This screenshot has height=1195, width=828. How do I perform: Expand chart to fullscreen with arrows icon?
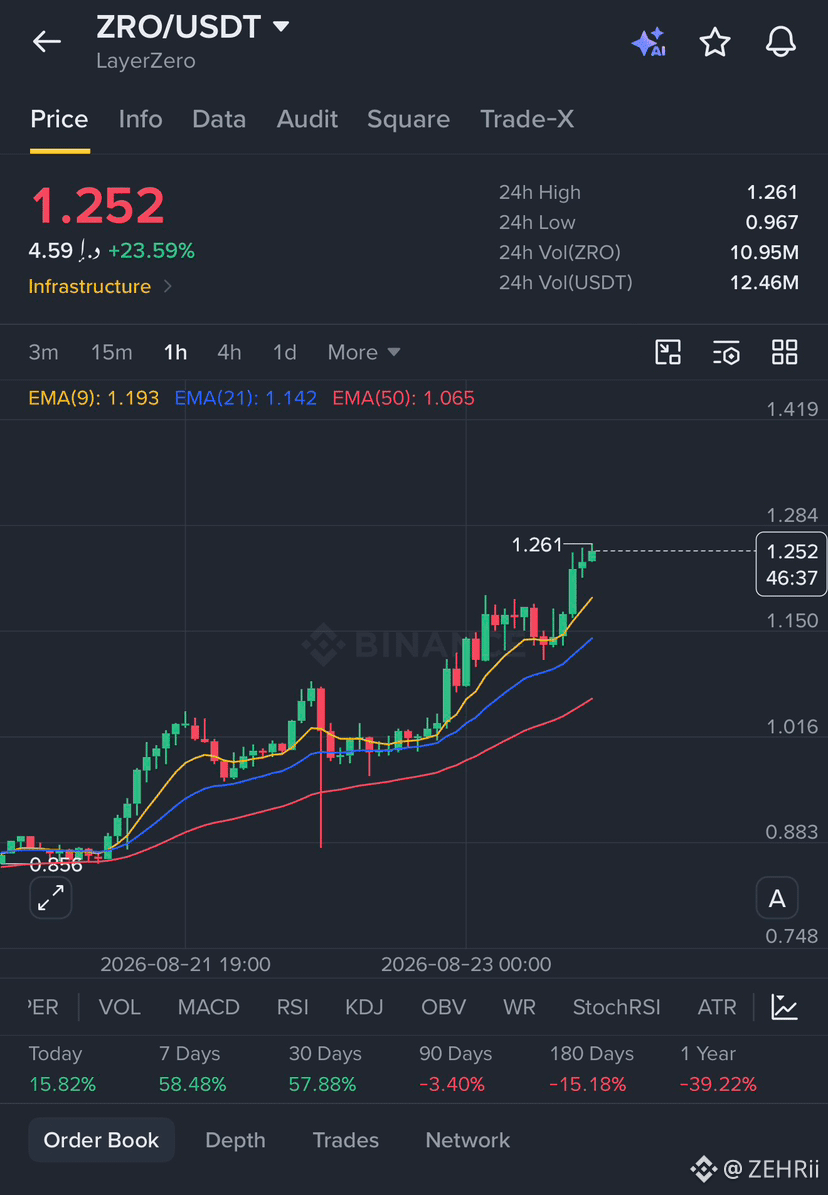[x=51, y=898]
